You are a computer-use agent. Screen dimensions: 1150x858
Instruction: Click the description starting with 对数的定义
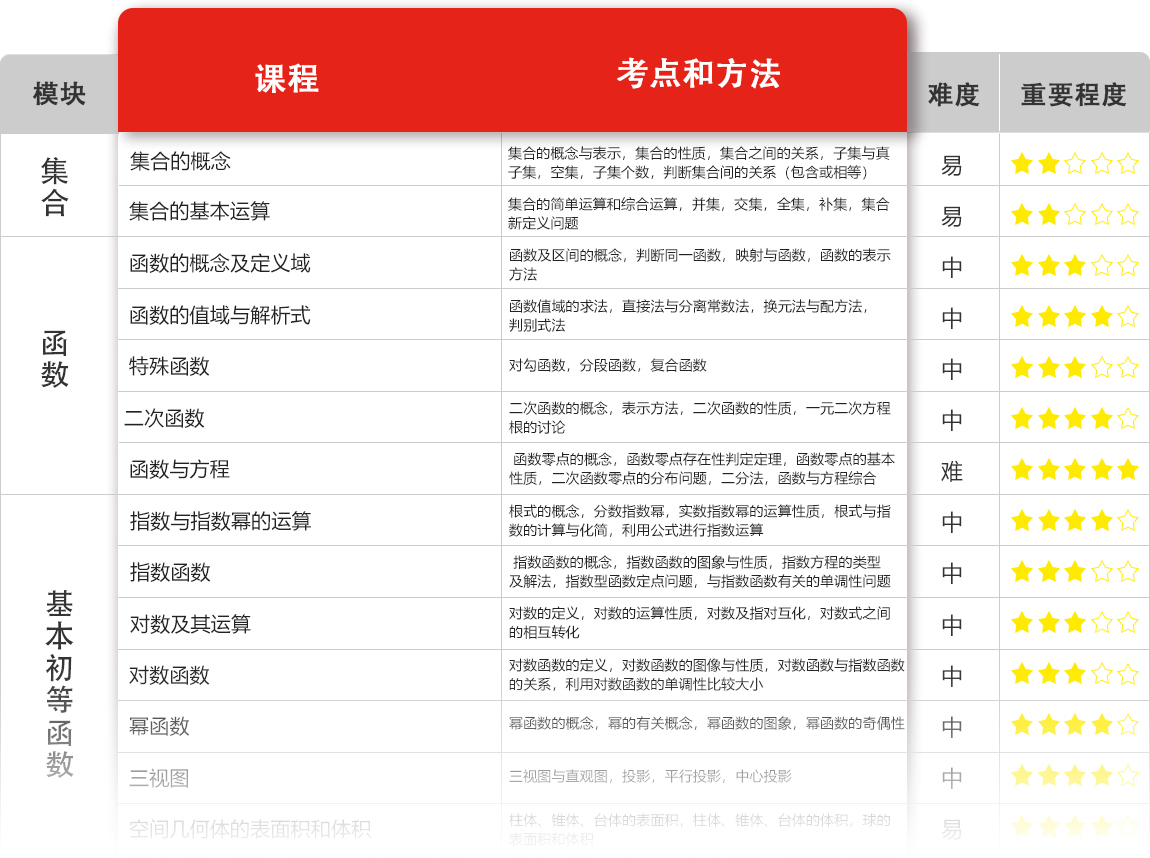[x=700, y=623]
